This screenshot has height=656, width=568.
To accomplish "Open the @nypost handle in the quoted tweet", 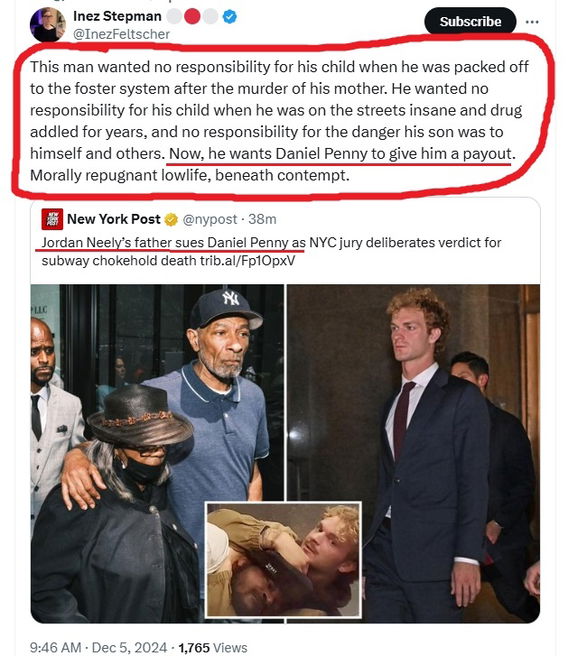I will (210, 219).
